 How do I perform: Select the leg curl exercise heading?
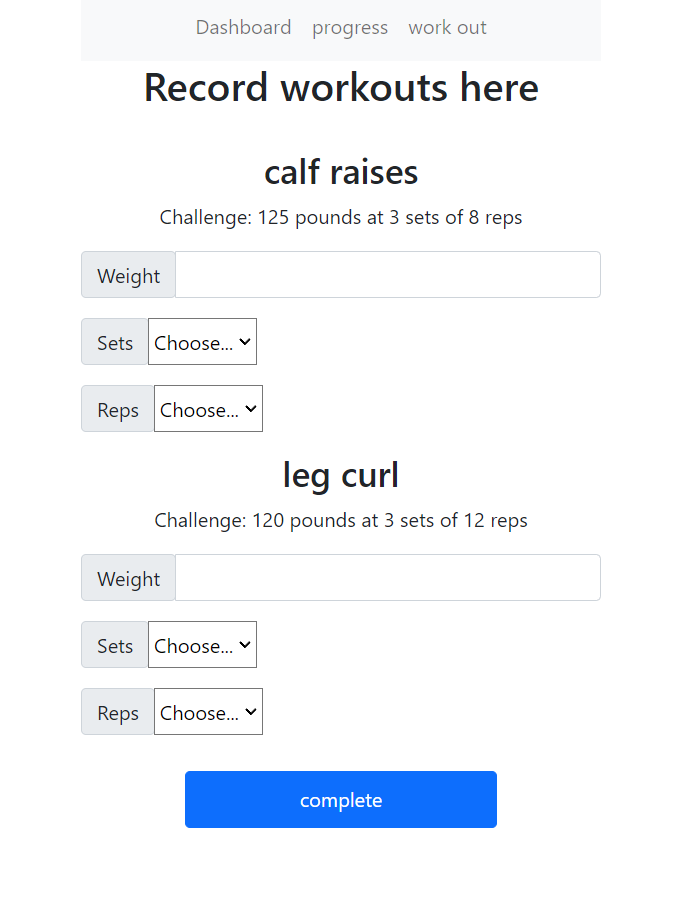click(341, 475)
